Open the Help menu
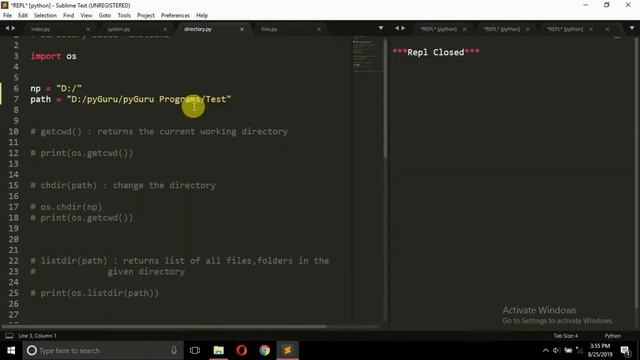Viewport: 640px width, 360px height. coord(202,16)
